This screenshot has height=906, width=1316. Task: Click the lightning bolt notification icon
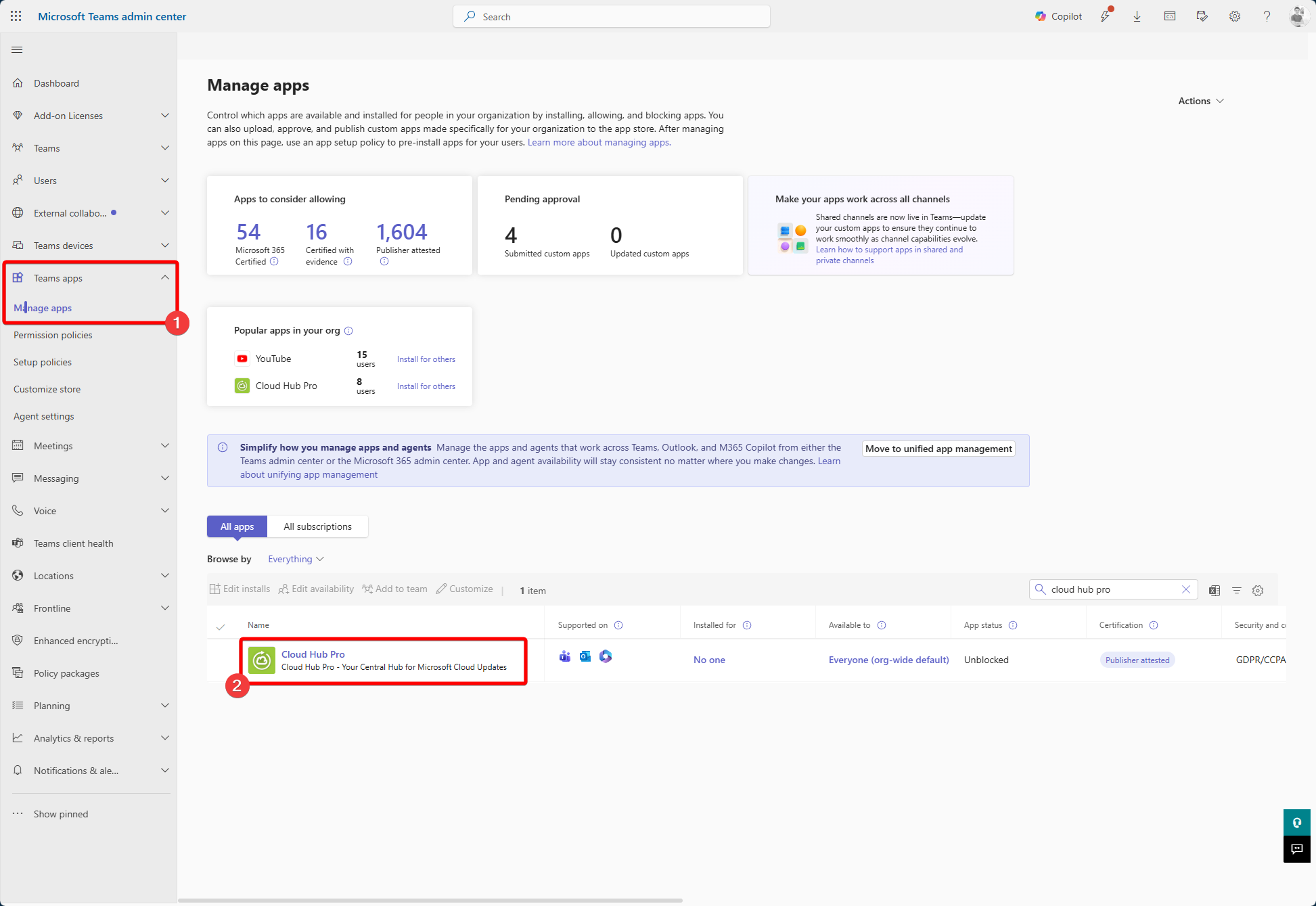[x=1106, y=16]
